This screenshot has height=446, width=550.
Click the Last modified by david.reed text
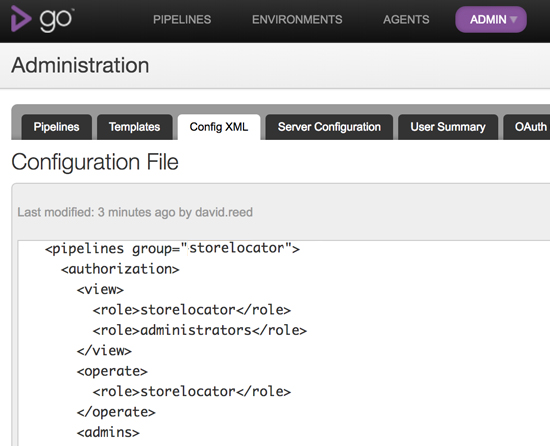tap(135, 212)
